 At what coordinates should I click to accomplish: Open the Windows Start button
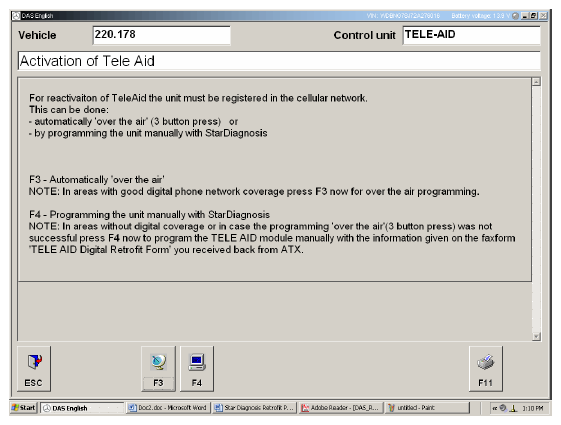[24, 408]
